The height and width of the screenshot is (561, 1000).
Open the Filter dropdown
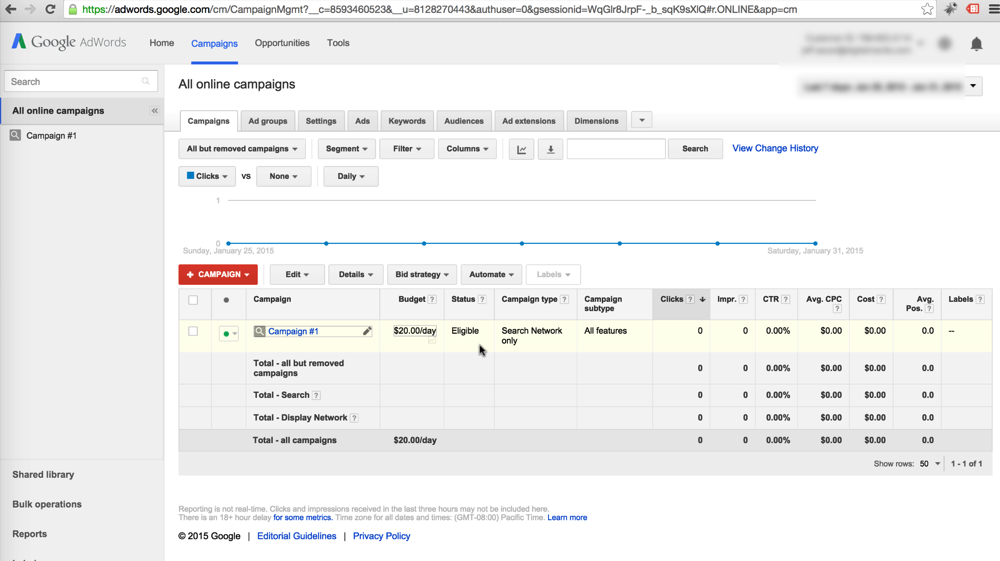point(407,149)
